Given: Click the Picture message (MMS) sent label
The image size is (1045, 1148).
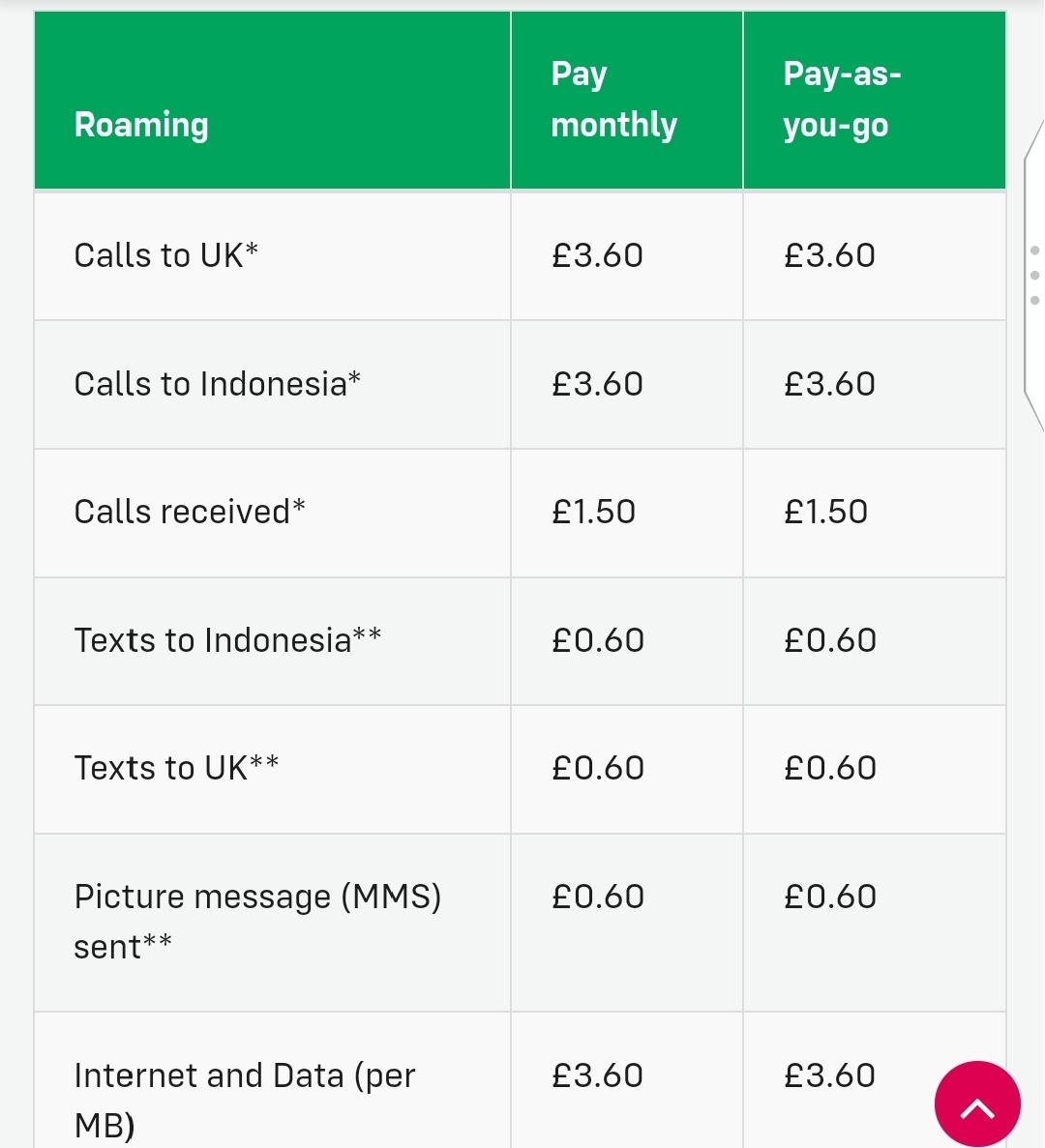Looking at the screenshot, I should 257,922.
